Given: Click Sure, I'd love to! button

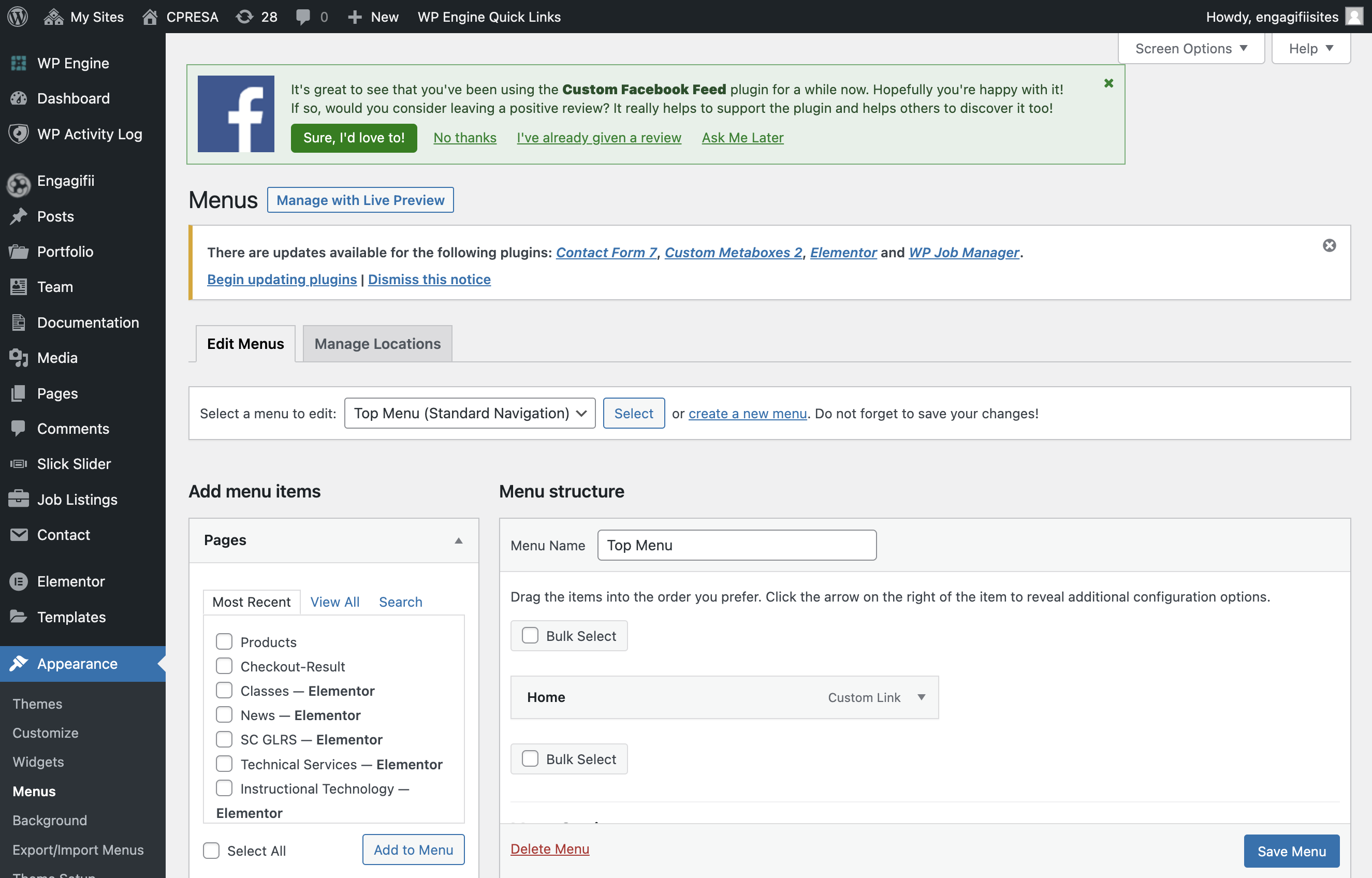Looking at the screenshot, I should pyautogui.click(x=354, y=137).
